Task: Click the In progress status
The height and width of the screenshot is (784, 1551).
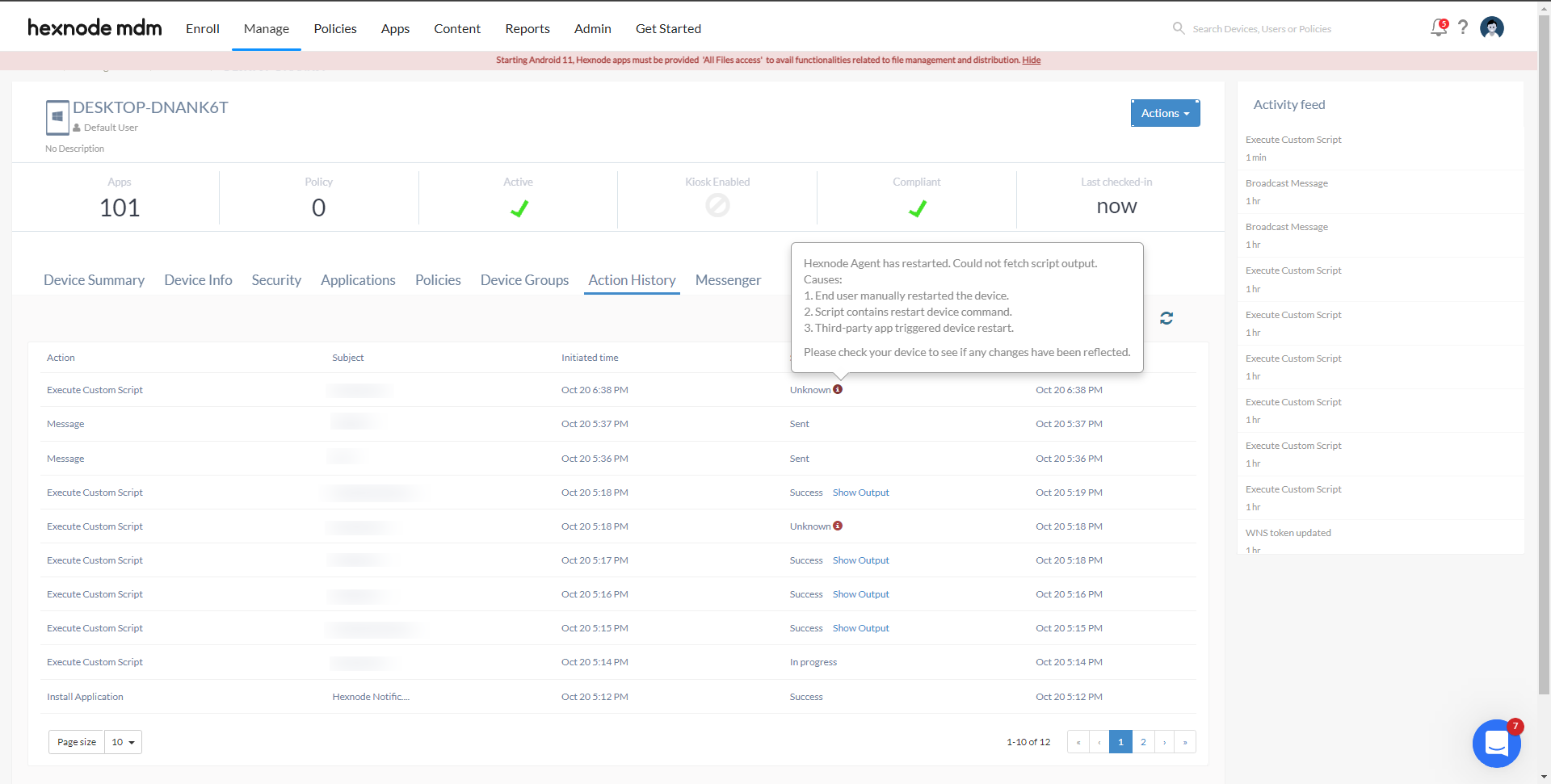Action: [813, 662]
